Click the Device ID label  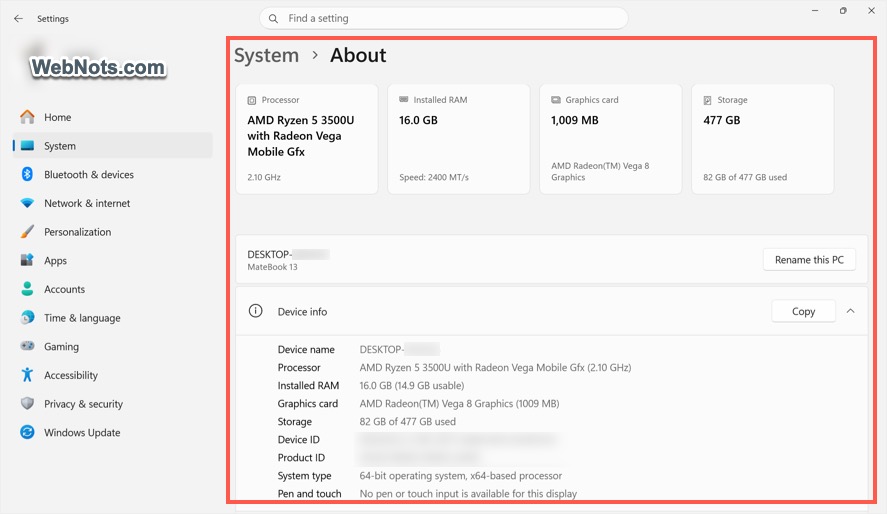[x=299, y=439]
